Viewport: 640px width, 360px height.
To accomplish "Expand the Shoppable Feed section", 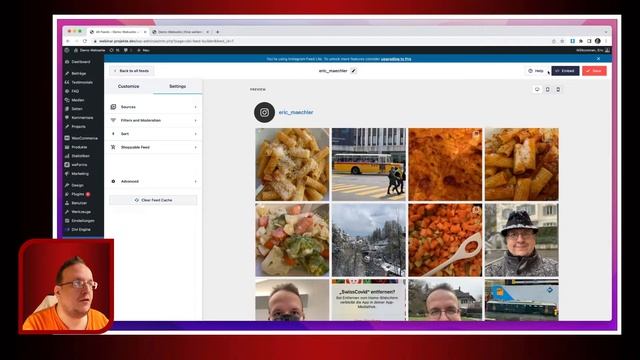I will point(153,147).
